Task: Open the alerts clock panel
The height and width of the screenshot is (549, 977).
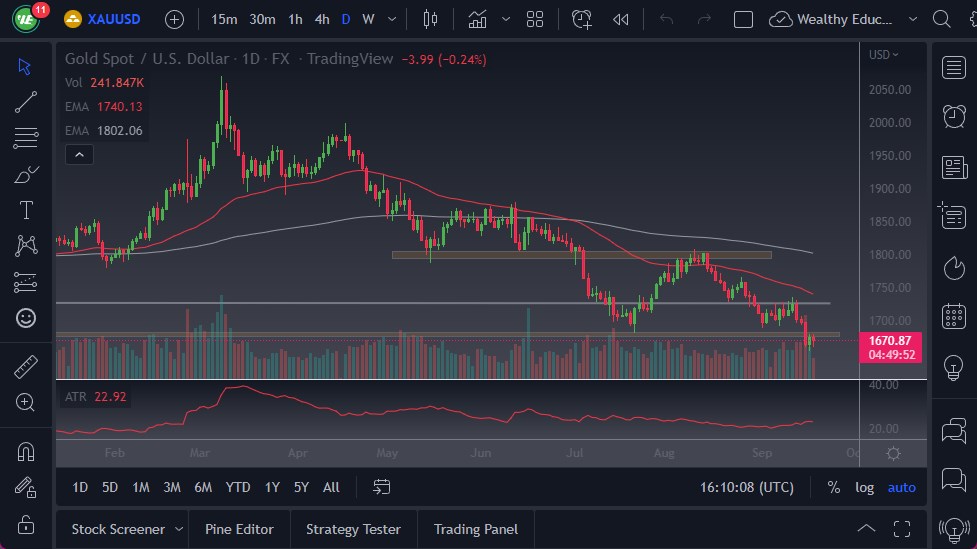Action: pos(954,116)
